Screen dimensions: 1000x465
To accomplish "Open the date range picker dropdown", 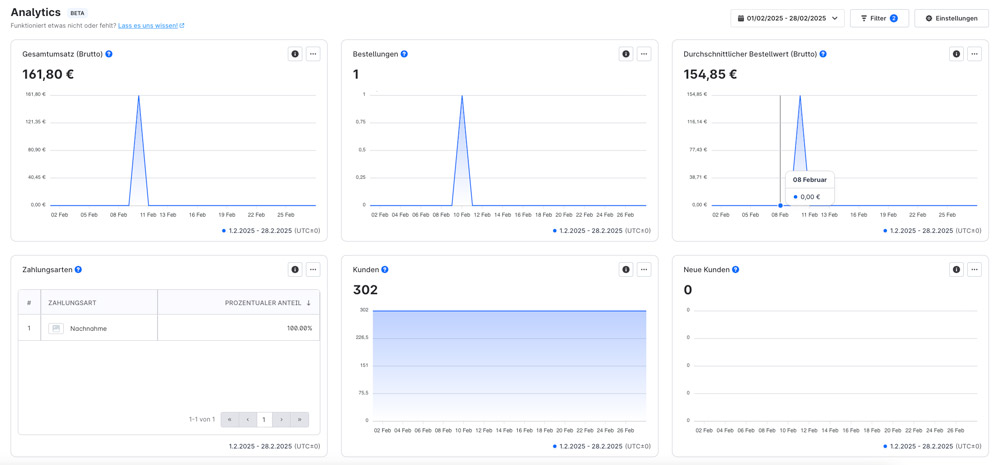I will point(787,18).
